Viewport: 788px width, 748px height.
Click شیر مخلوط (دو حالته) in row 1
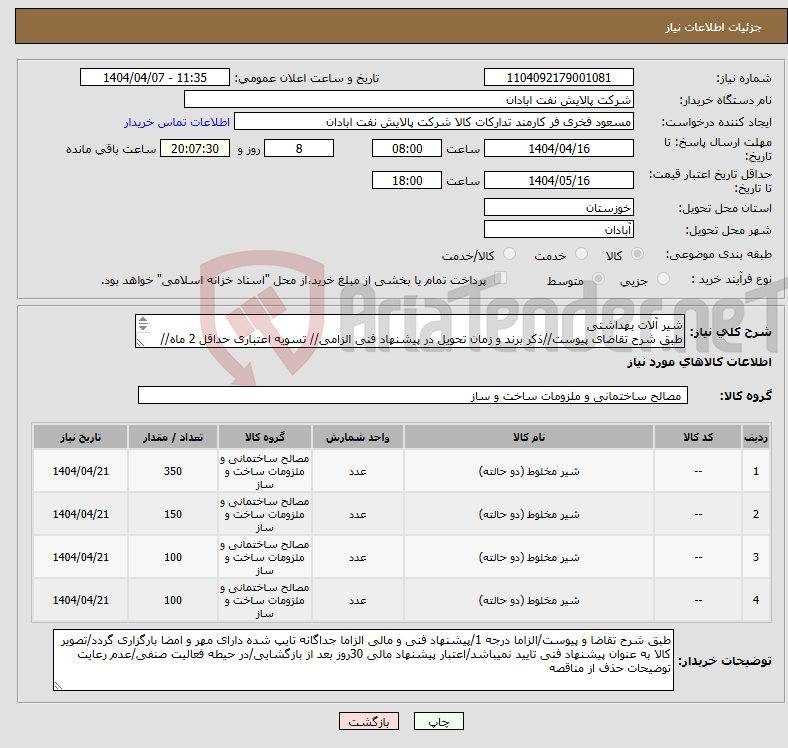pyautogui.click(x=529, y=472)
